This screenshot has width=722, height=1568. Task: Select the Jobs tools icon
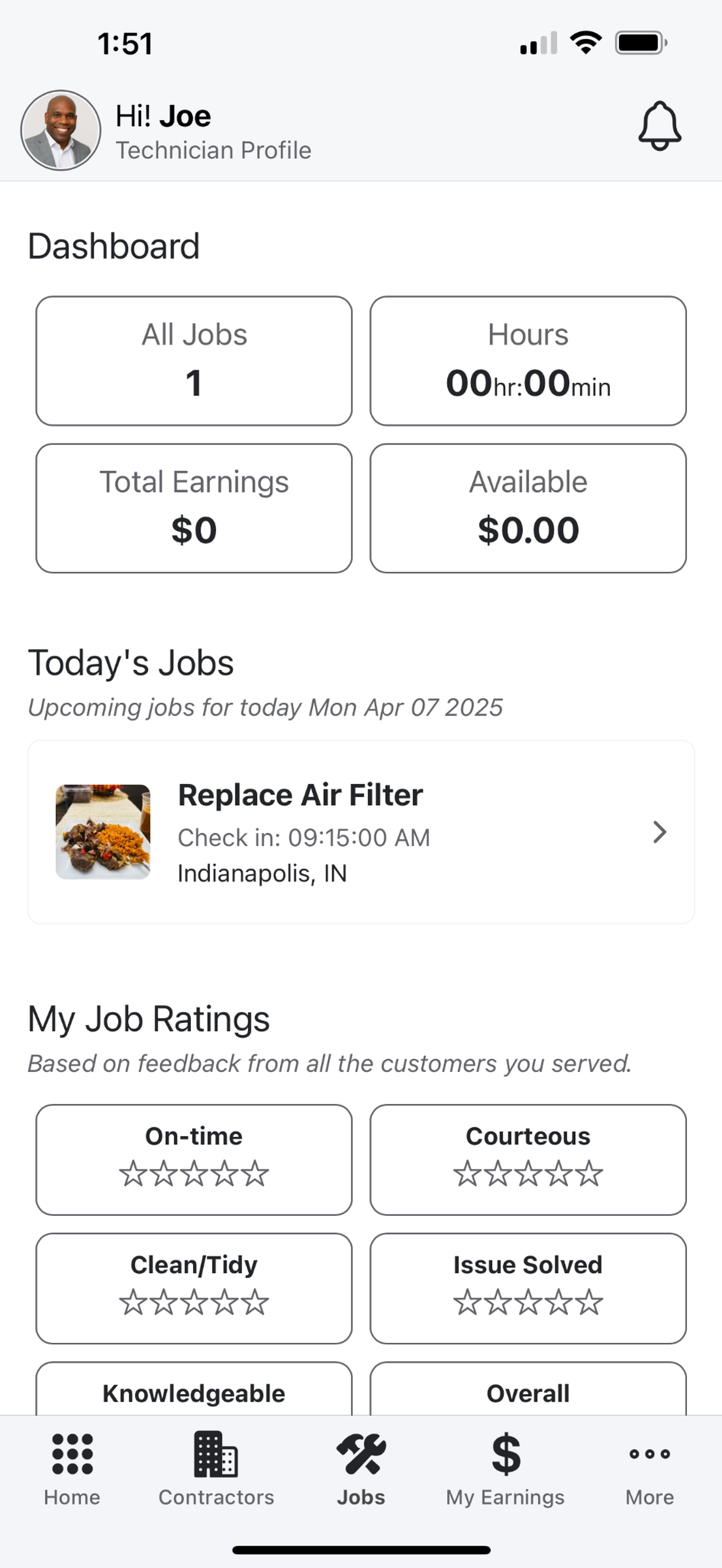pos(361,1454)
